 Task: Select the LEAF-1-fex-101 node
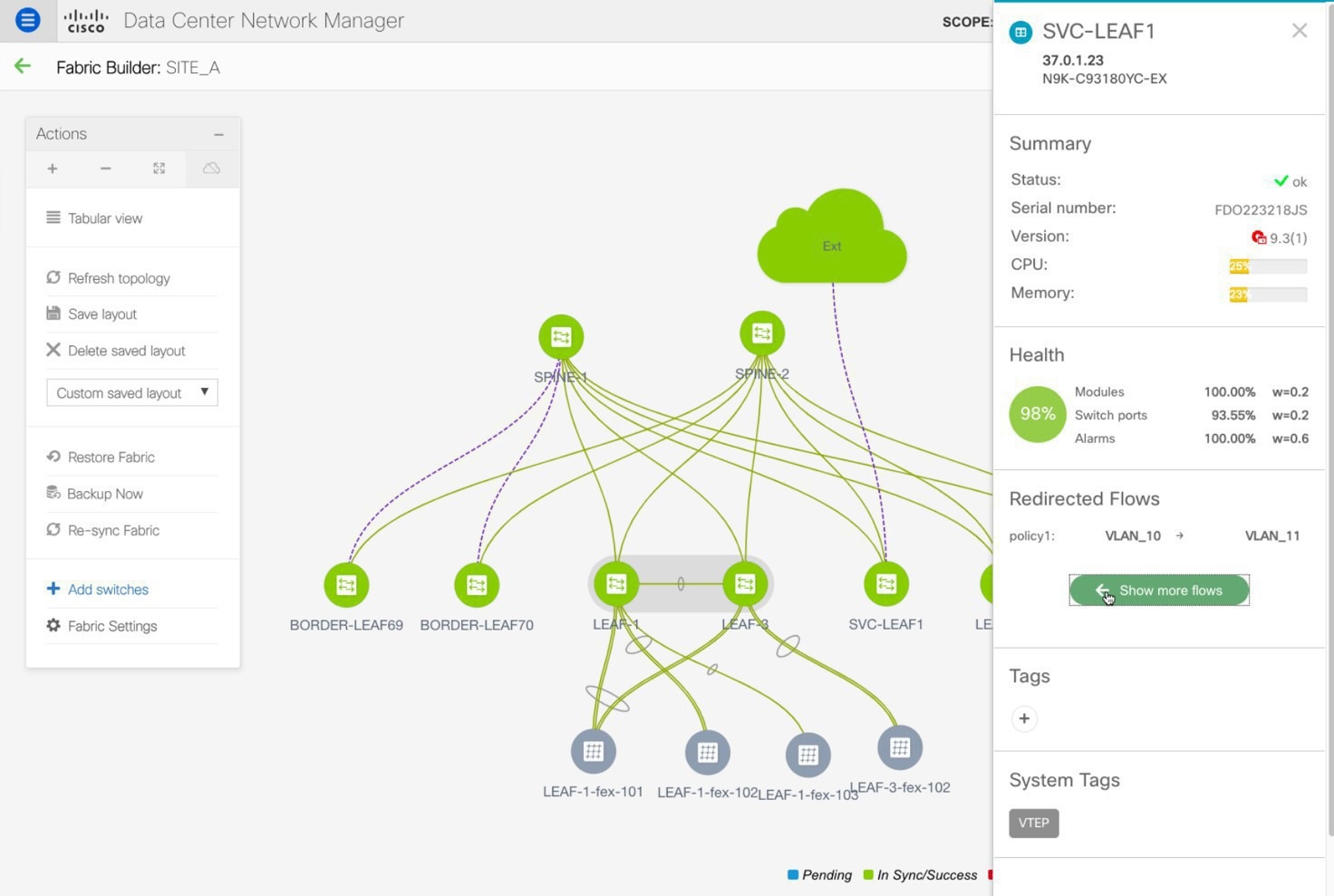click(594, 751)
